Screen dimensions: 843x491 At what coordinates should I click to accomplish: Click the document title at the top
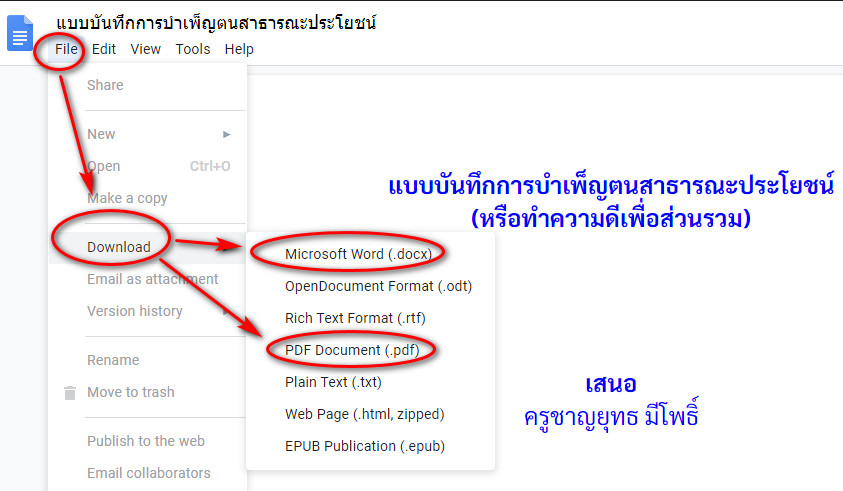(x=216, y=22)
